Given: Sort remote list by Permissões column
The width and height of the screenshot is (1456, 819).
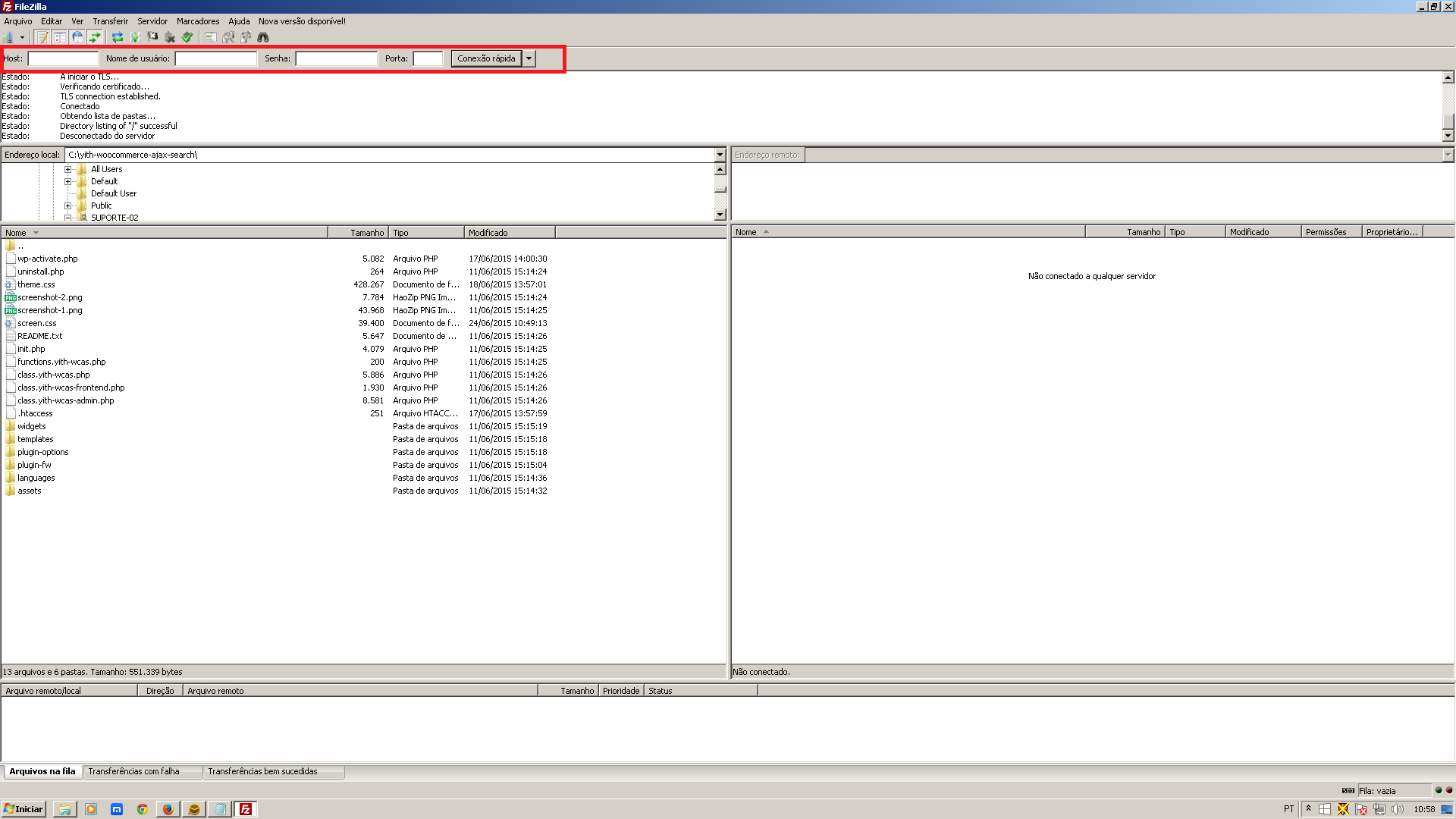Looking at the screenshot, I should tap(1332, 232).
